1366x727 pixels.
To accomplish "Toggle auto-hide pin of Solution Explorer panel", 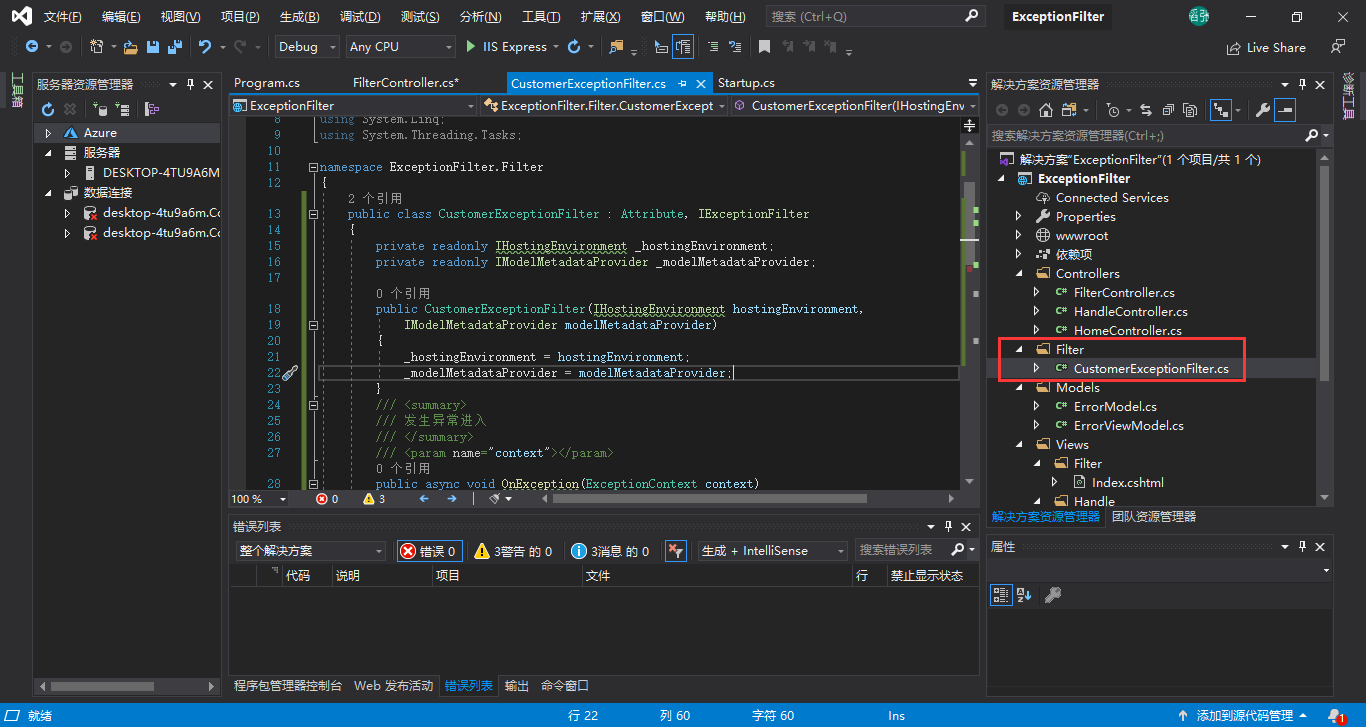I will pyautogui.click(x=1302, y=85).
